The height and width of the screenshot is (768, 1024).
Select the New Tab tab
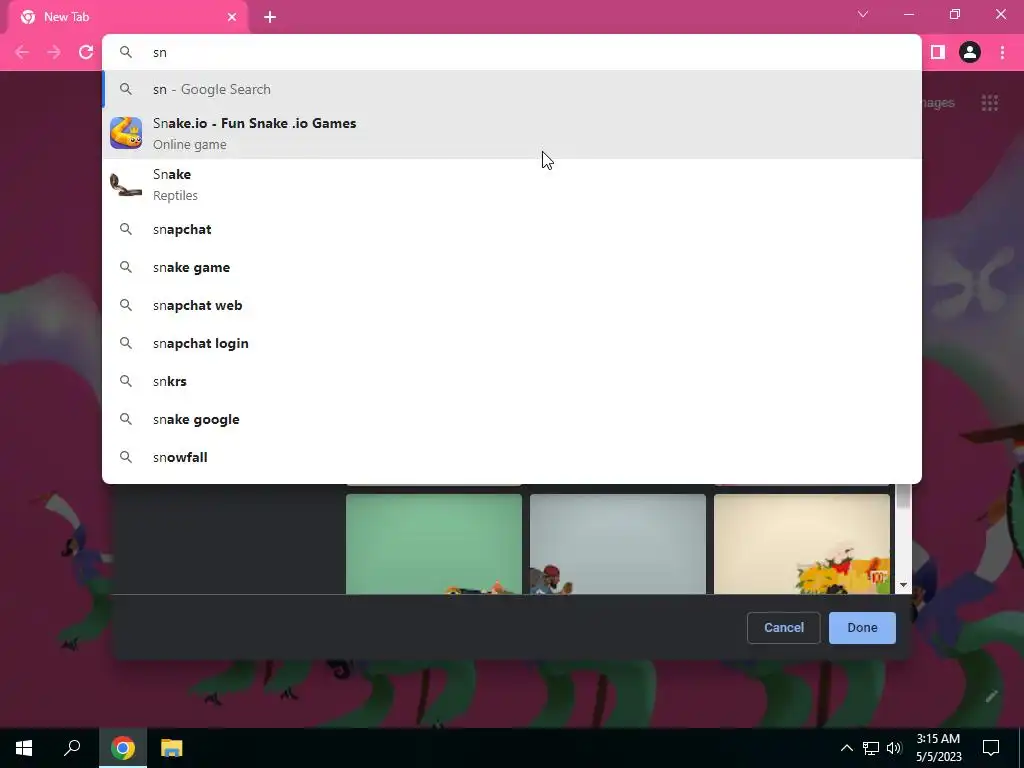[128, 17]
